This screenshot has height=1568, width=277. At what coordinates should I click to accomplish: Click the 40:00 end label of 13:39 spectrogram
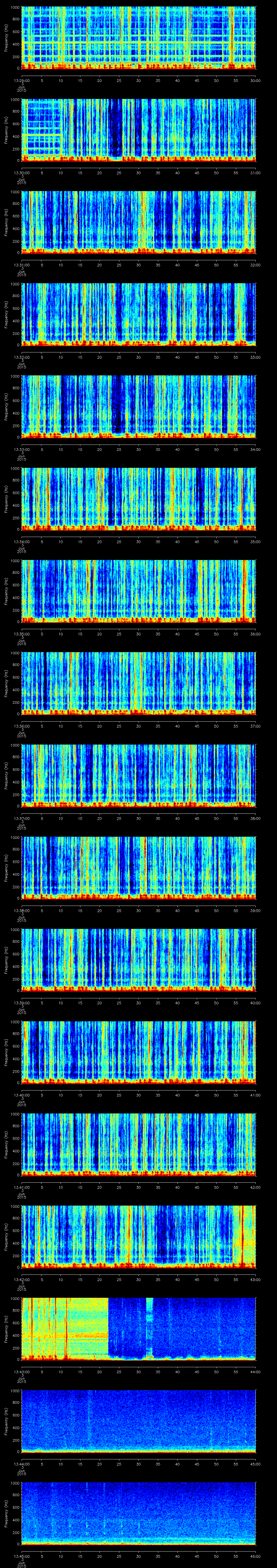point(255,1003)
